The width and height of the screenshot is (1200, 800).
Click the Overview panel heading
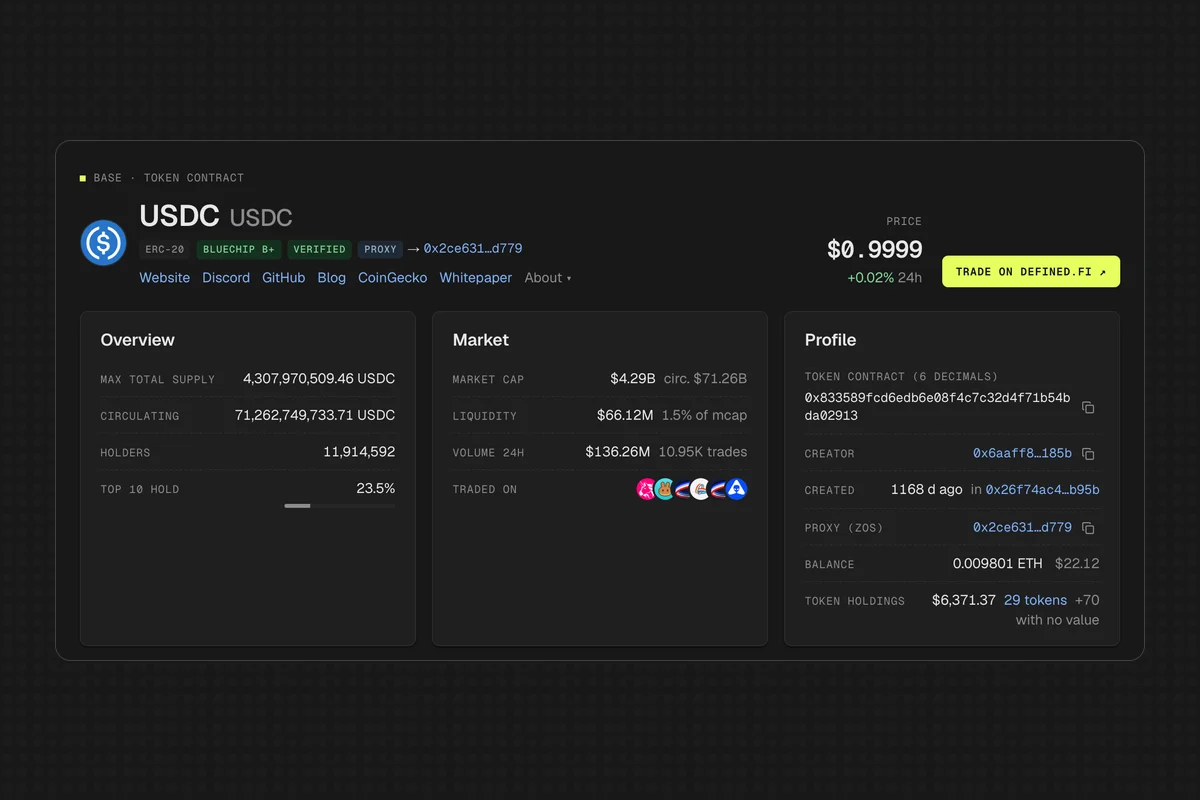(137, 340)
